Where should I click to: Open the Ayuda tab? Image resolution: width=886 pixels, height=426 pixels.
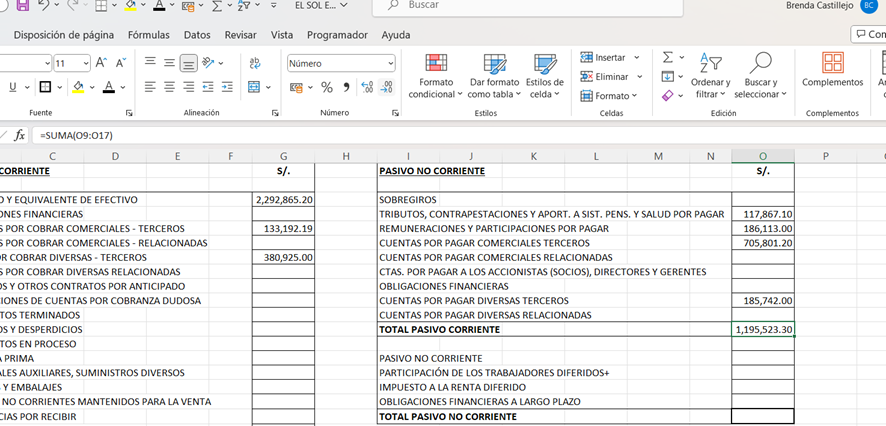click(x=396, y=34)
